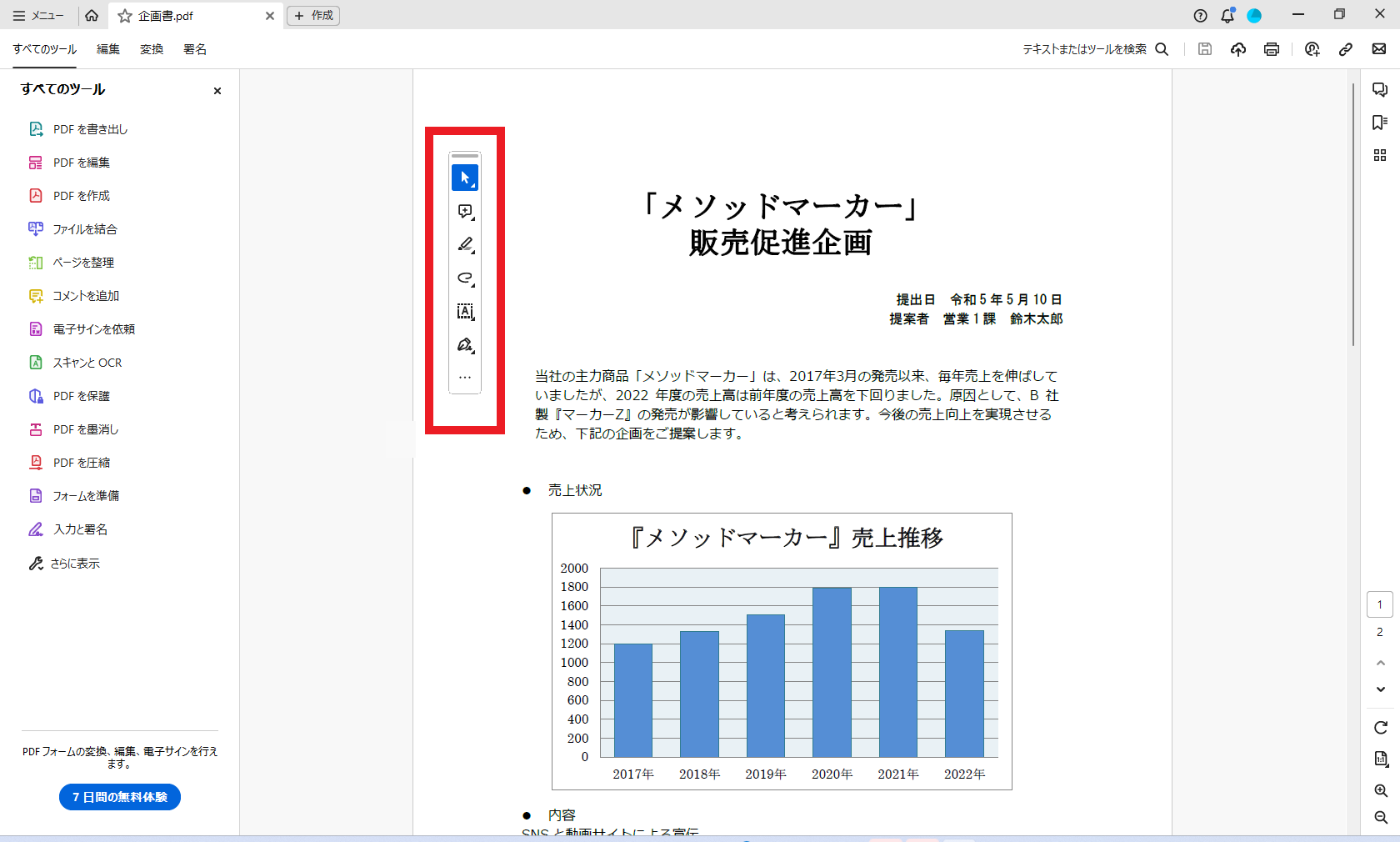Go to next page with down chevron
This screenshot has height=842, width=1400.
1380,689
